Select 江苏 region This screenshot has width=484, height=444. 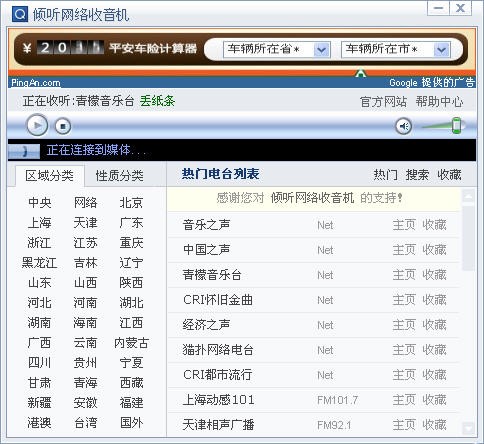click(85, 243)
